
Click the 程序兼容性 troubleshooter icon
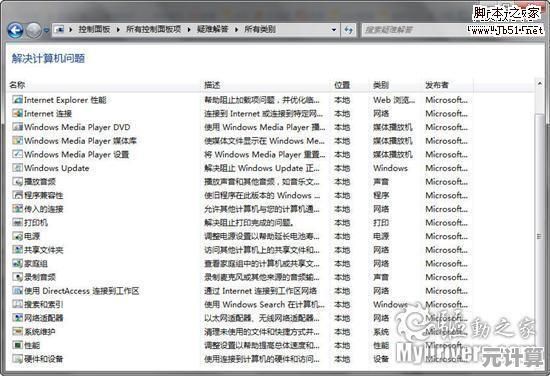(x=17, y=195)
